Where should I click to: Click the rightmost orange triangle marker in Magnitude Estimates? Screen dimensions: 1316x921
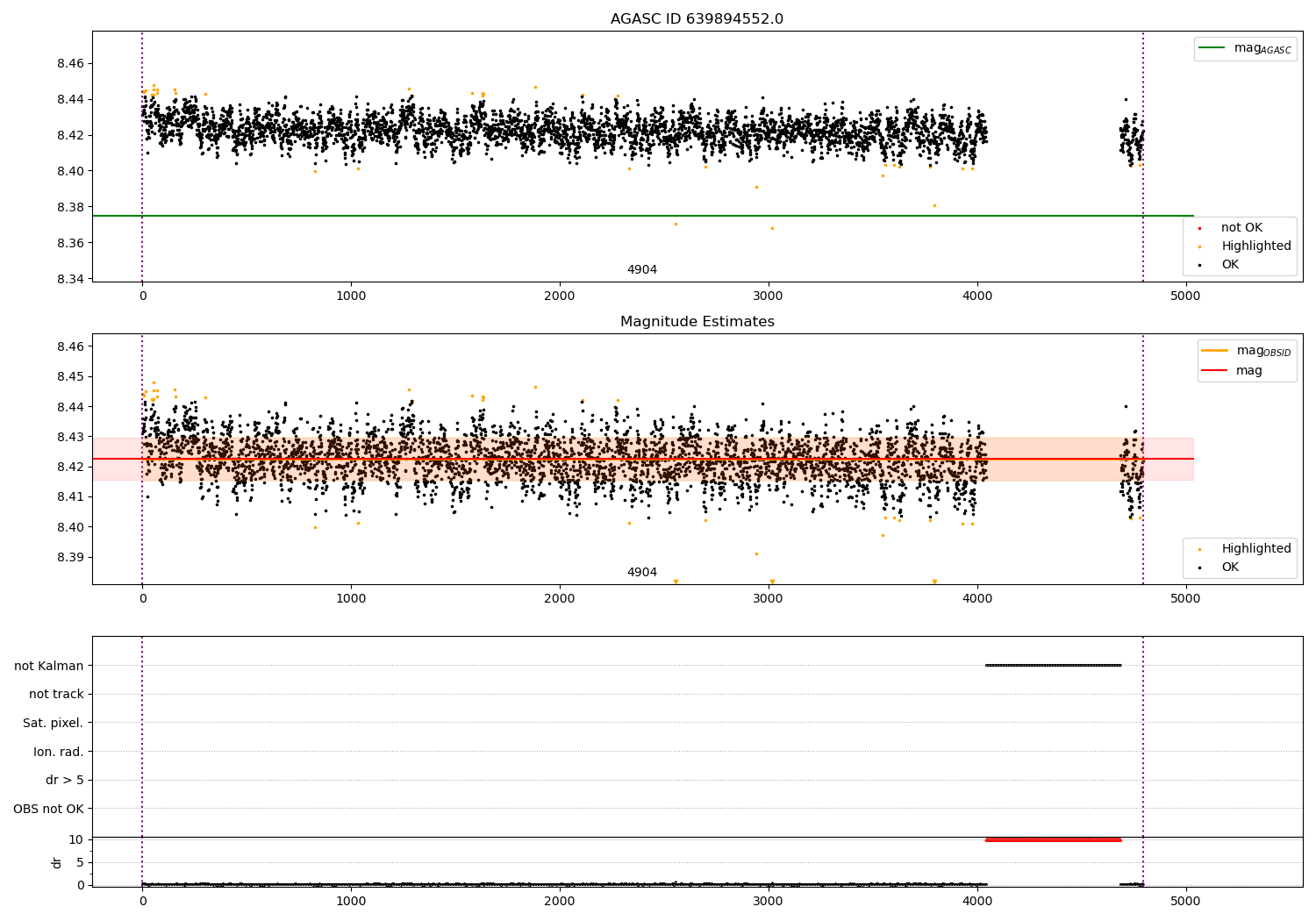[x=934, y=582]
